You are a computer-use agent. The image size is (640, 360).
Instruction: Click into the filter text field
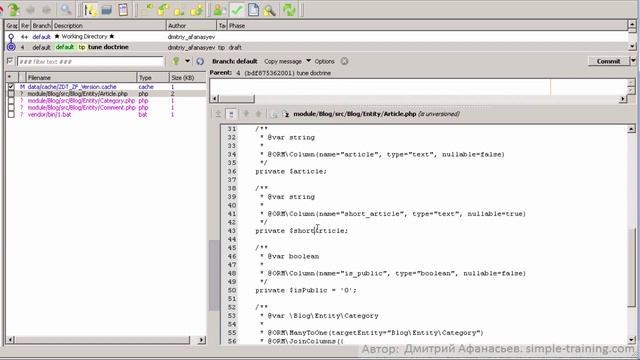(90, 62)
